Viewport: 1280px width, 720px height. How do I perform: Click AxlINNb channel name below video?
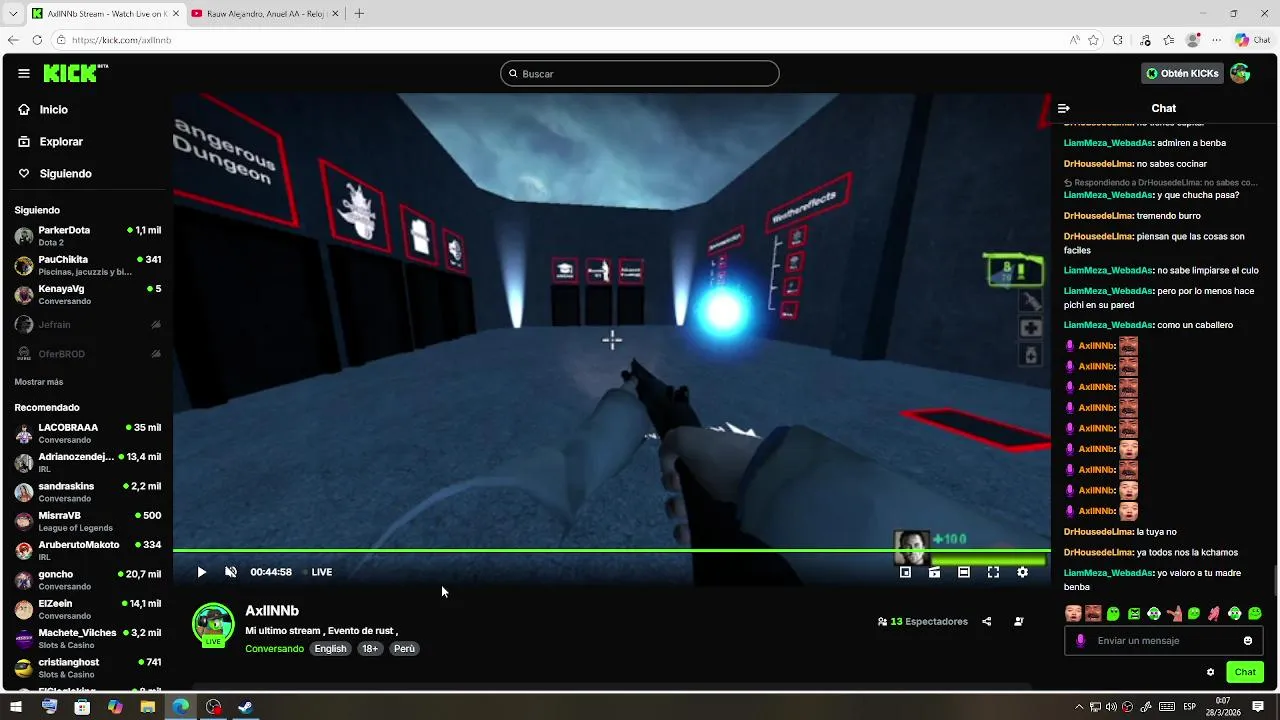coord(272,611)
